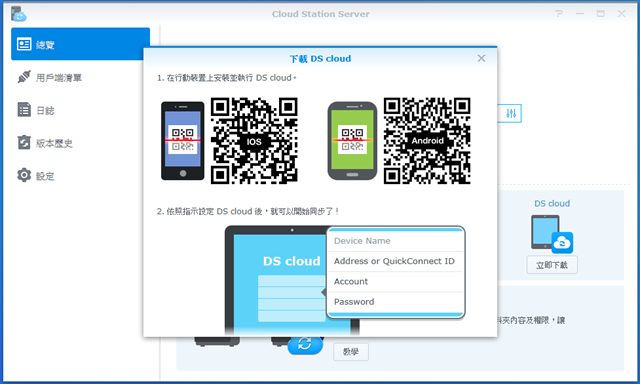The width and height of the screenshot is (640, 384).
Task: Click the Device Name field
Action: (396, 241)
